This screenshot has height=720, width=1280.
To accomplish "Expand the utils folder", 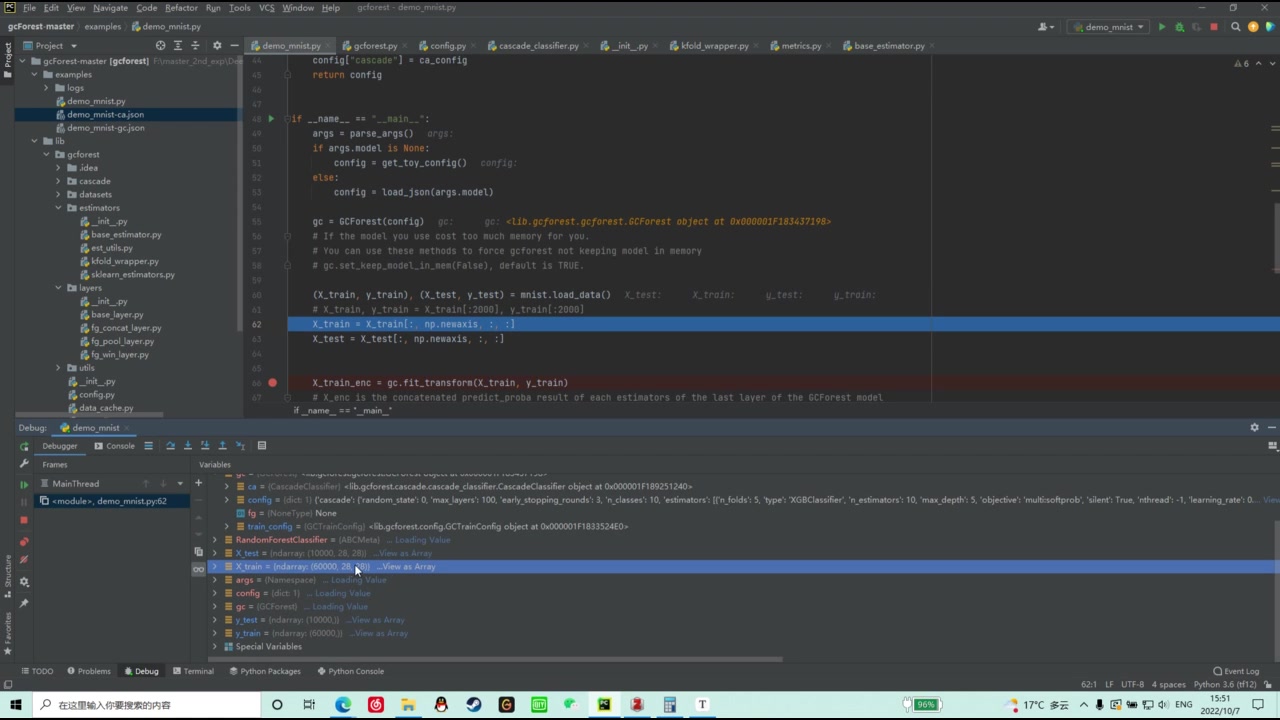I will tap(58, 368).
